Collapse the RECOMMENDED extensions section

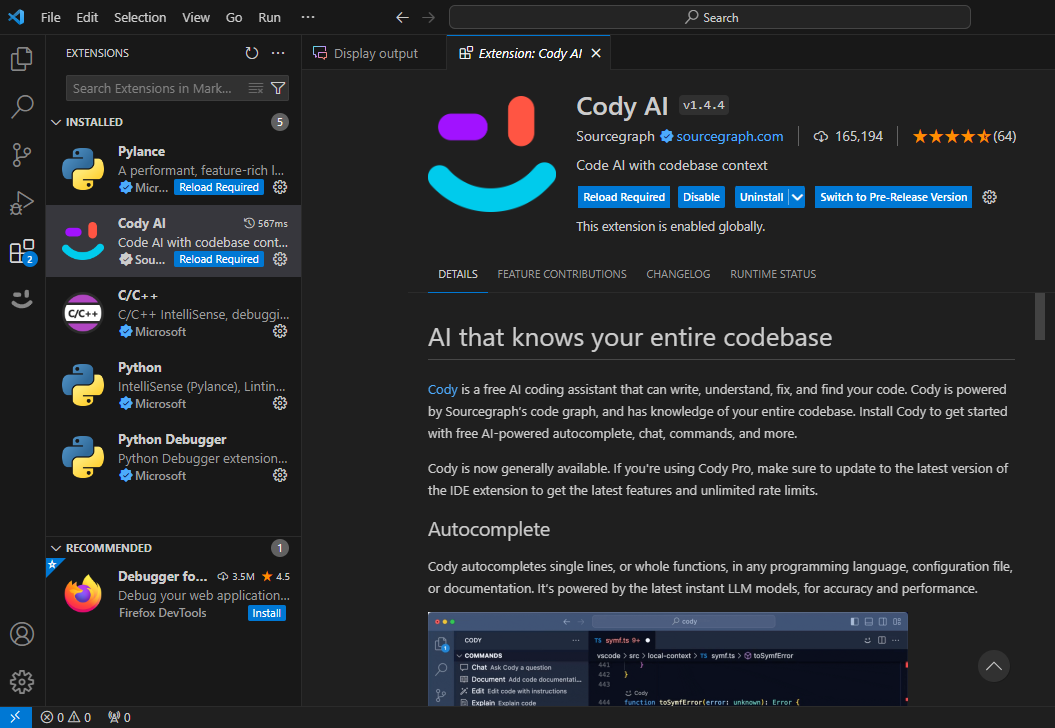point(56,547)
